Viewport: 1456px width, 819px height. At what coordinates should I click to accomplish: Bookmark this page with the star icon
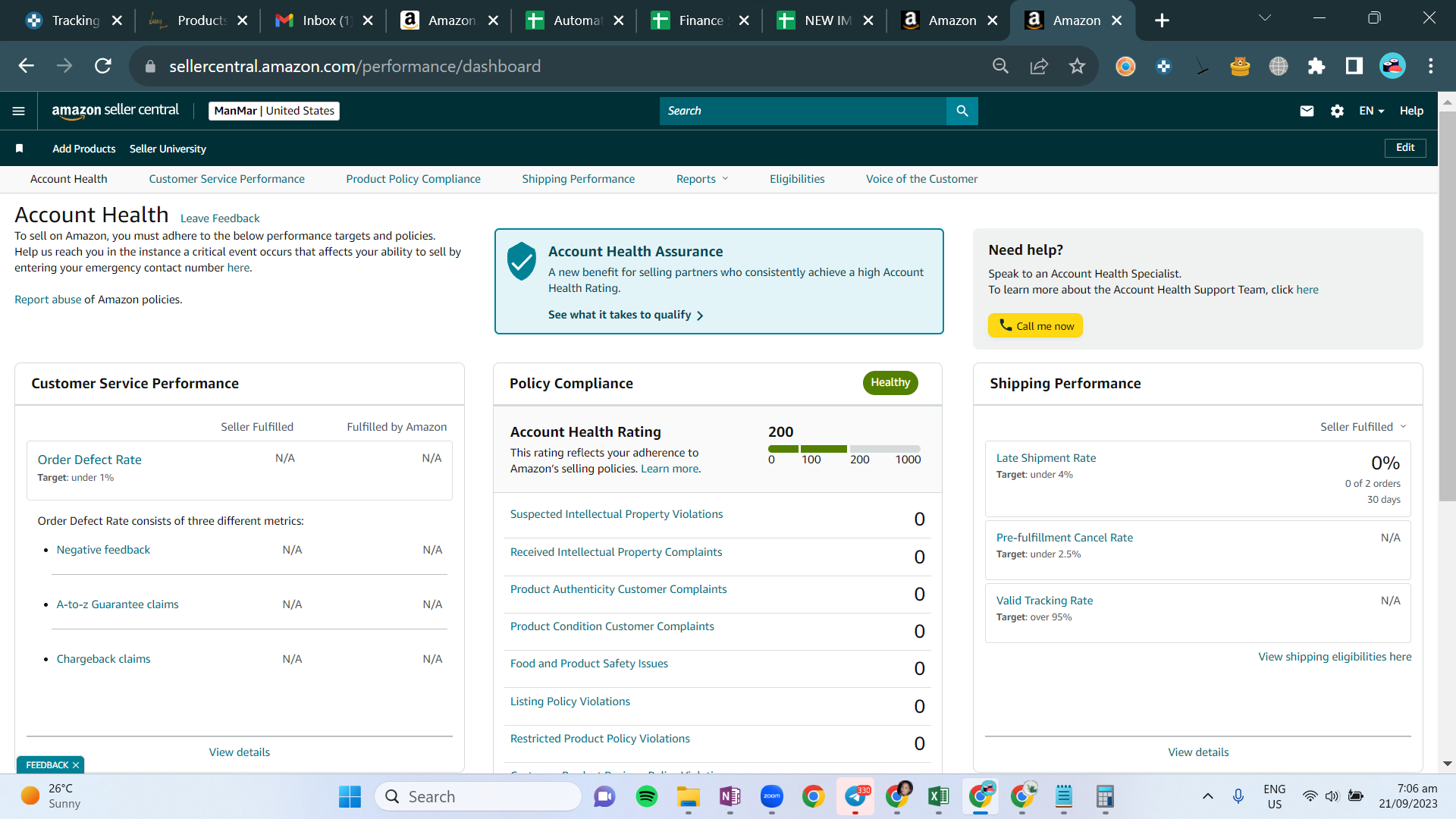[x=1077, y=66]
